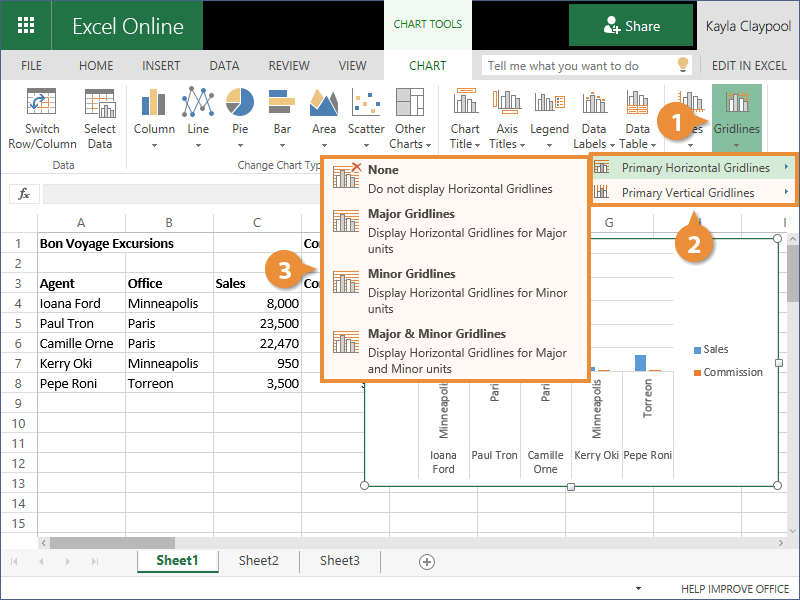
Task: Click the Switch Row/Column icon
Action: [x=42, y=104]
